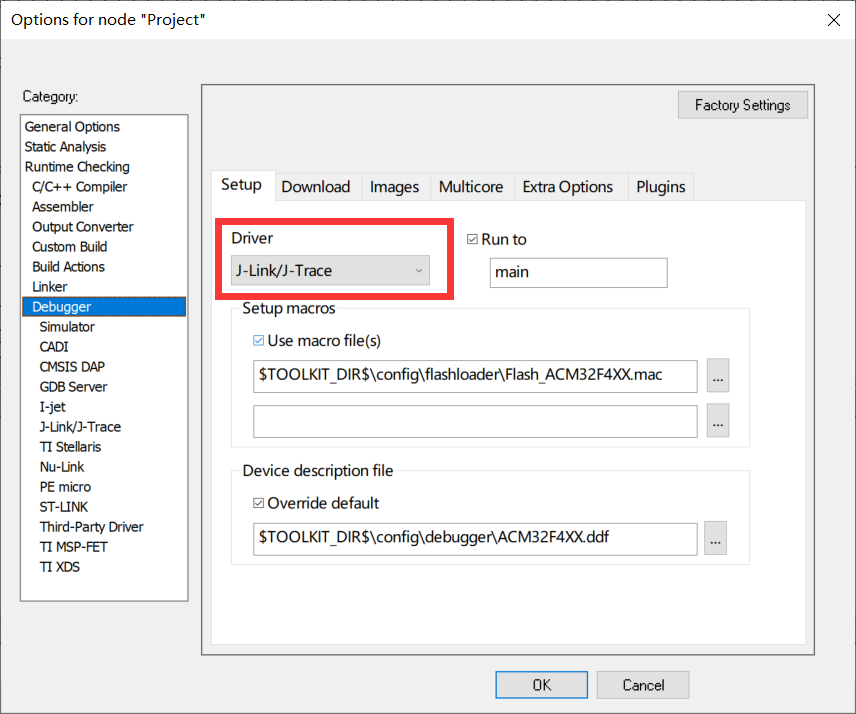Select J-Link/J-Trace in the category list

[x=80, y=427]
